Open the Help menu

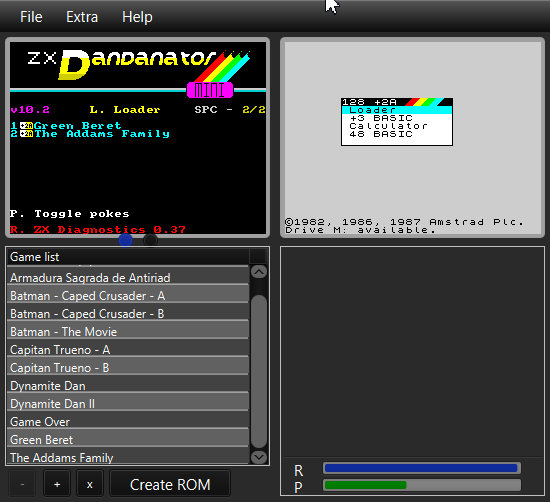137,17
